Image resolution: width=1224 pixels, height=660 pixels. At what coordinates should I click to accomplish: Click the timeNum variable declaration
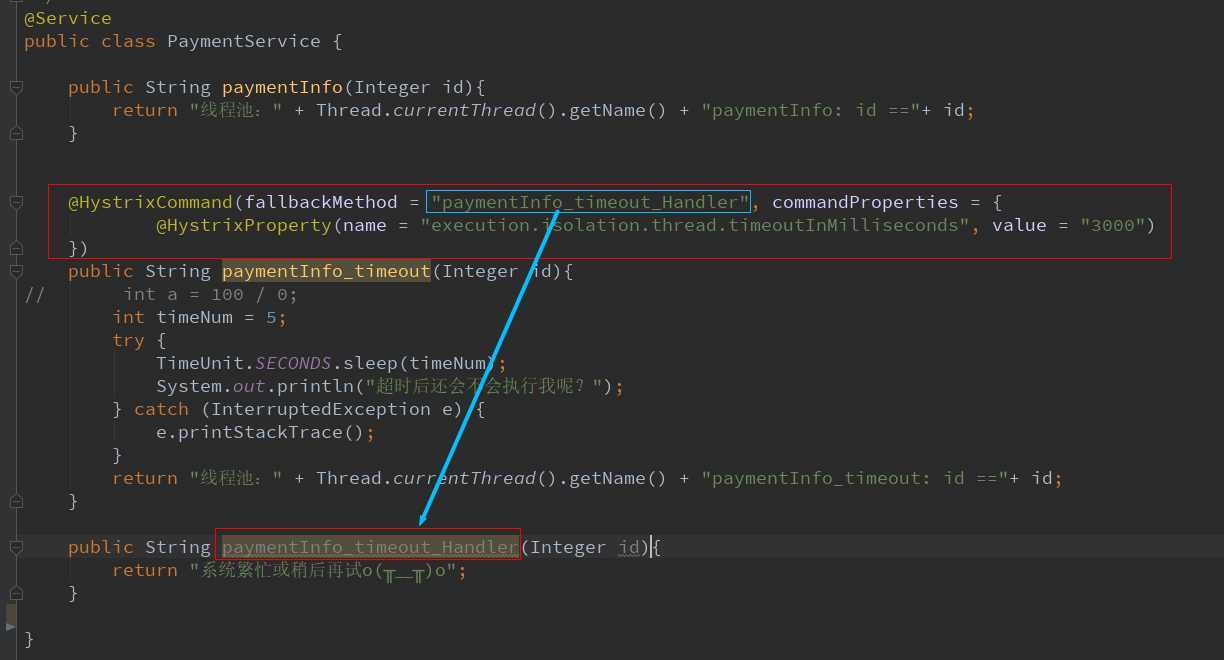click(200, 317)
